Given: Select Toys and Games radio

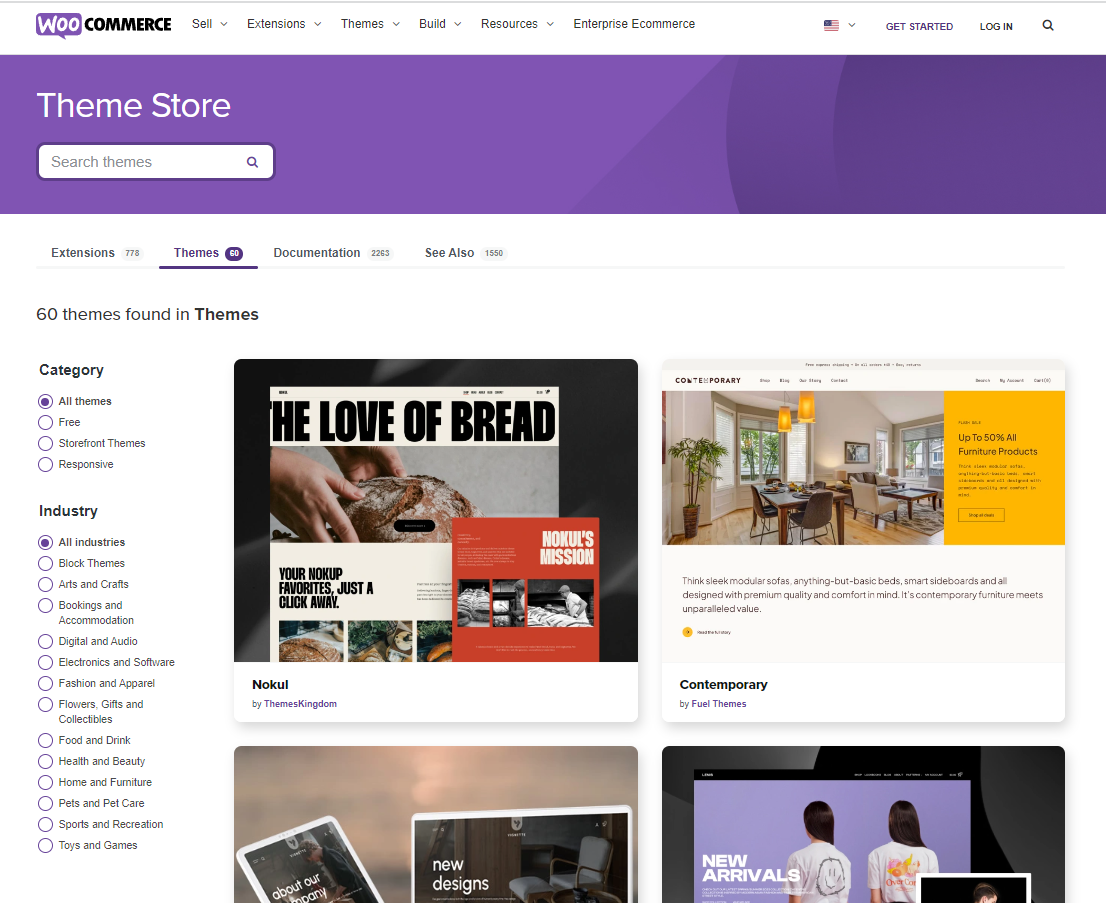Looking at the screenshot, I should (x=45, y=846).
